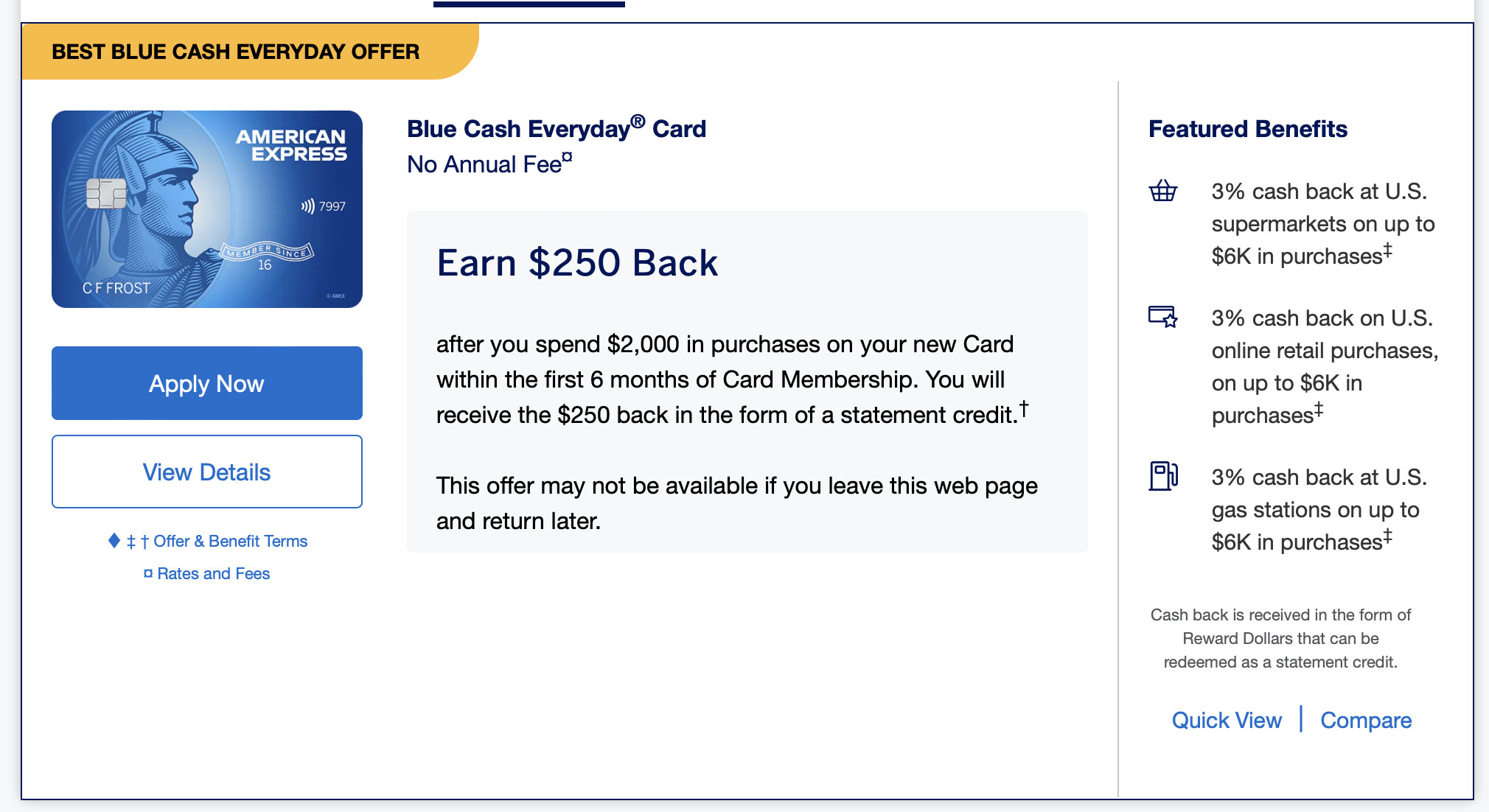Click the footnote symbol after No Annual Fee

567,156
